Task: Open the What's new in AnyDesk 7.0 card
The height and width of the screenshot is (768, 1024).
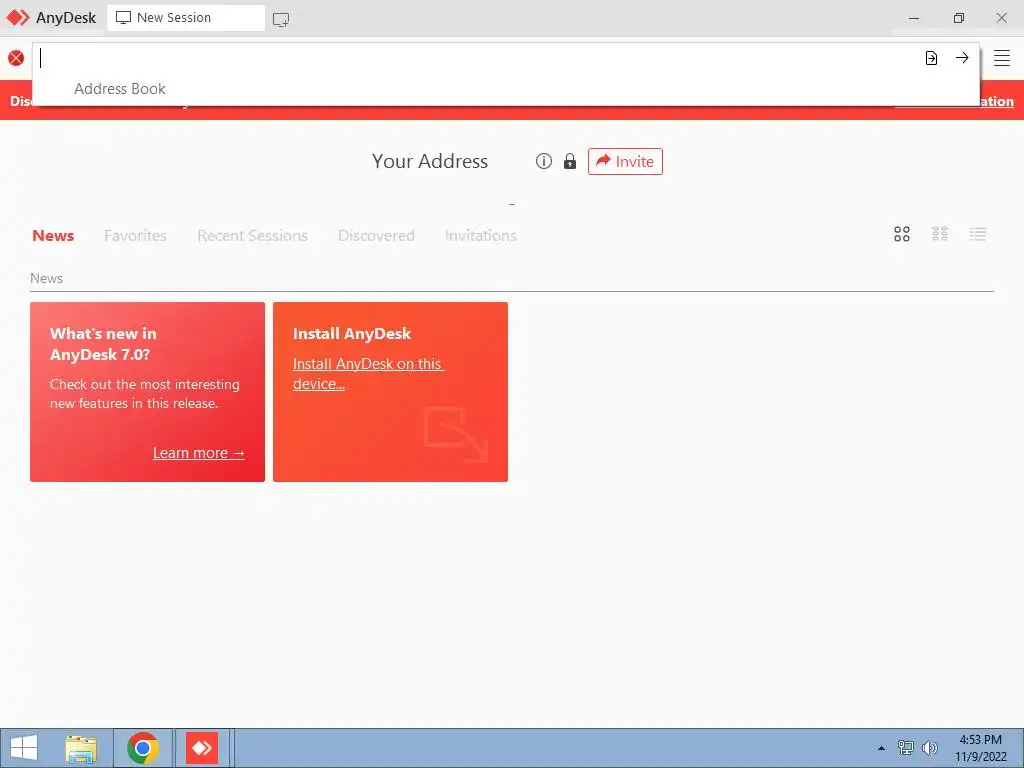Action: (148, 392)
